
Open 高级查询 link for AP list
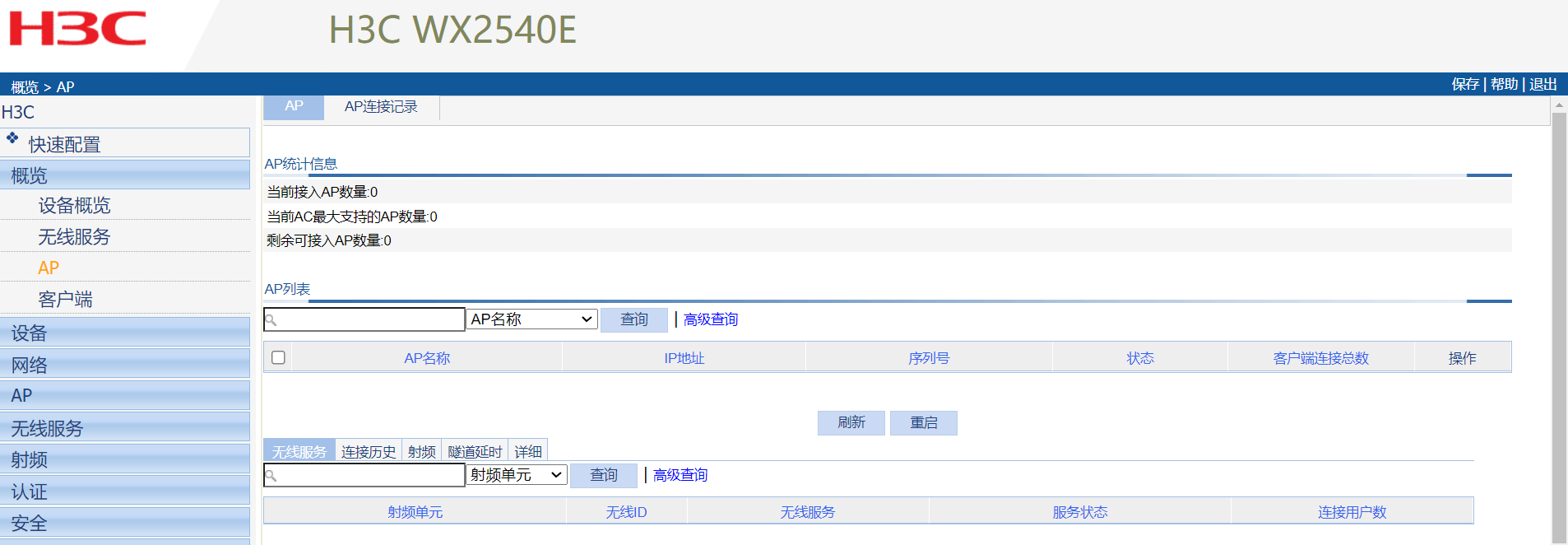[x=711, y=319]
